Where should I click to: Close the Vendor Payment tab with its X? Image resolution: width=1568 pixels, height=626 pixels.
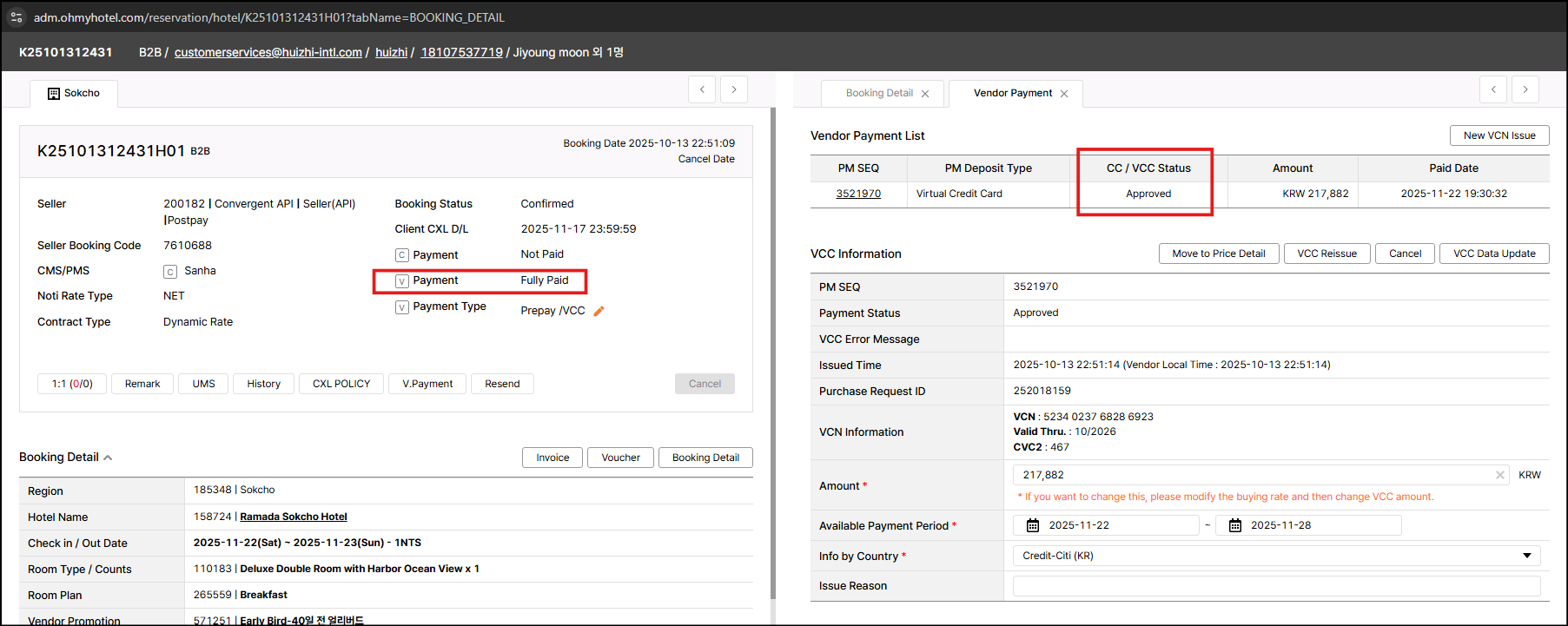[x=1064, y=94]
